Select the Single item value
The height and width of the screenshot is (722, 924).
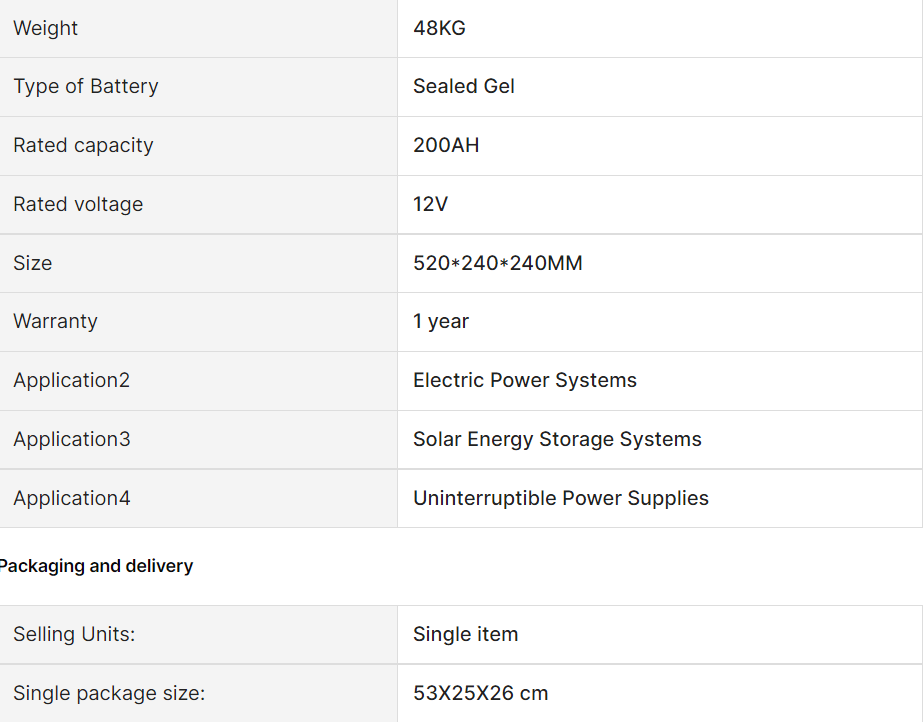[x=465, y=634]
